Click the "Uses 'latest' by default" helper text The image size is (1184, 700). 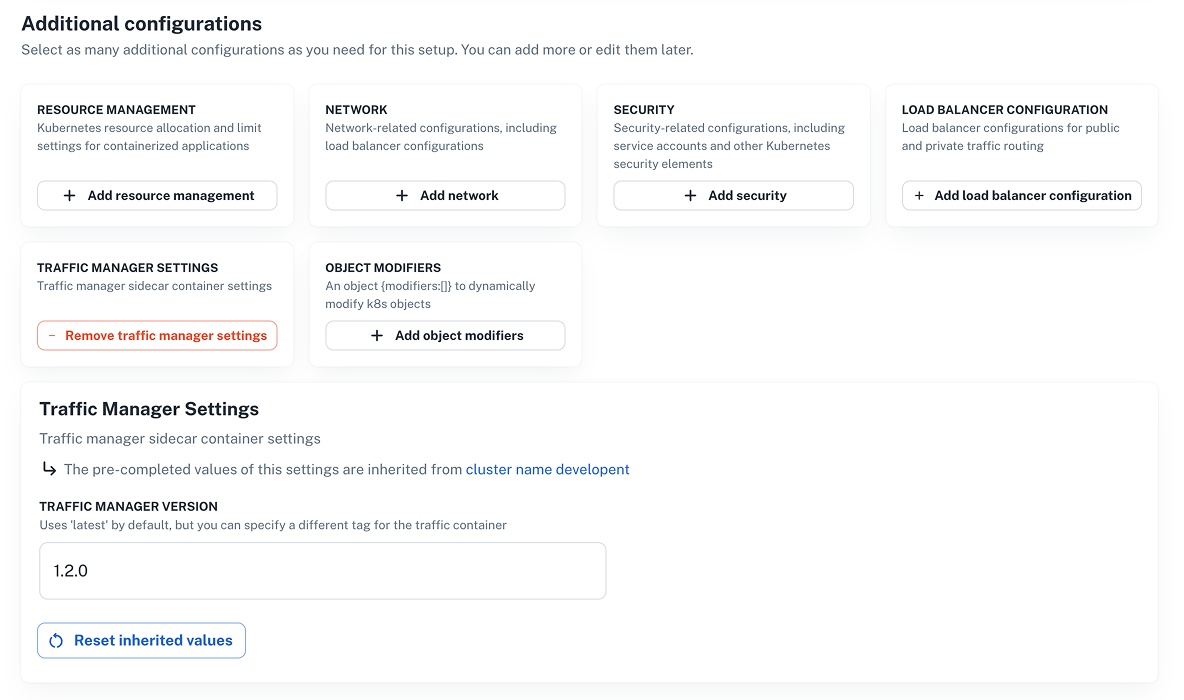tap(272, 525)
